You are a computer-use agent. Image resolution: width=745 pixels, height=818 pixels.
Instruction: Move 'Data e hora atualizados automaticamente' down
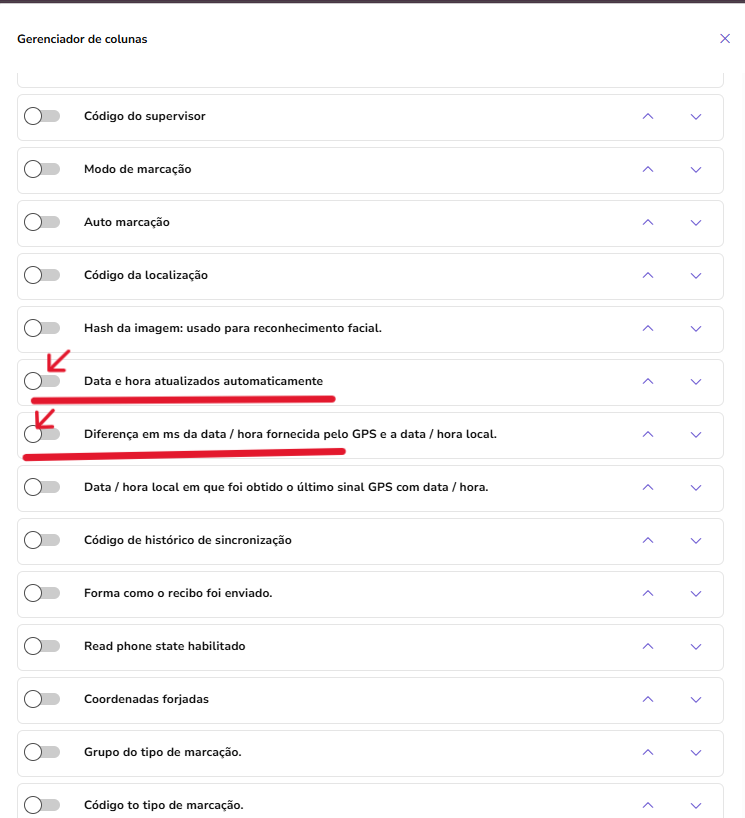(x=696, y=381)
